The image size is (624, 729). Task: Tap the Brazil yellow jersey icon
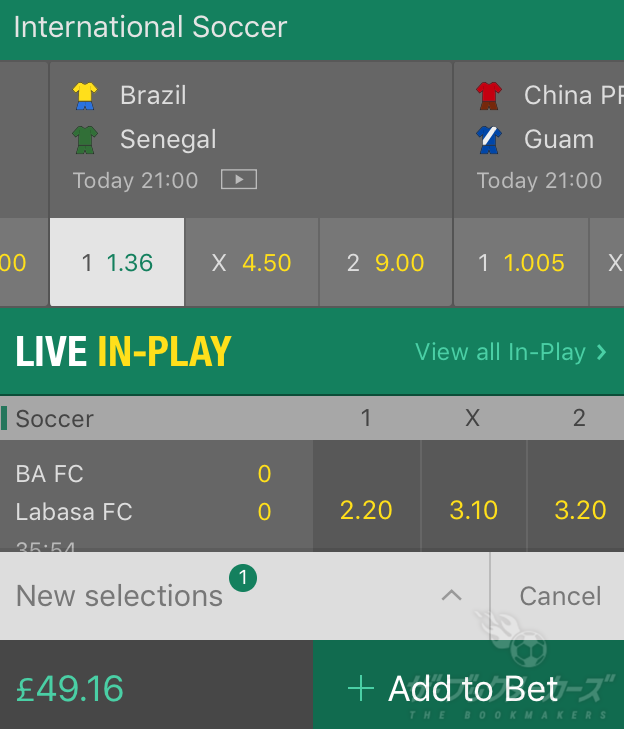click(x=85, y=96)
